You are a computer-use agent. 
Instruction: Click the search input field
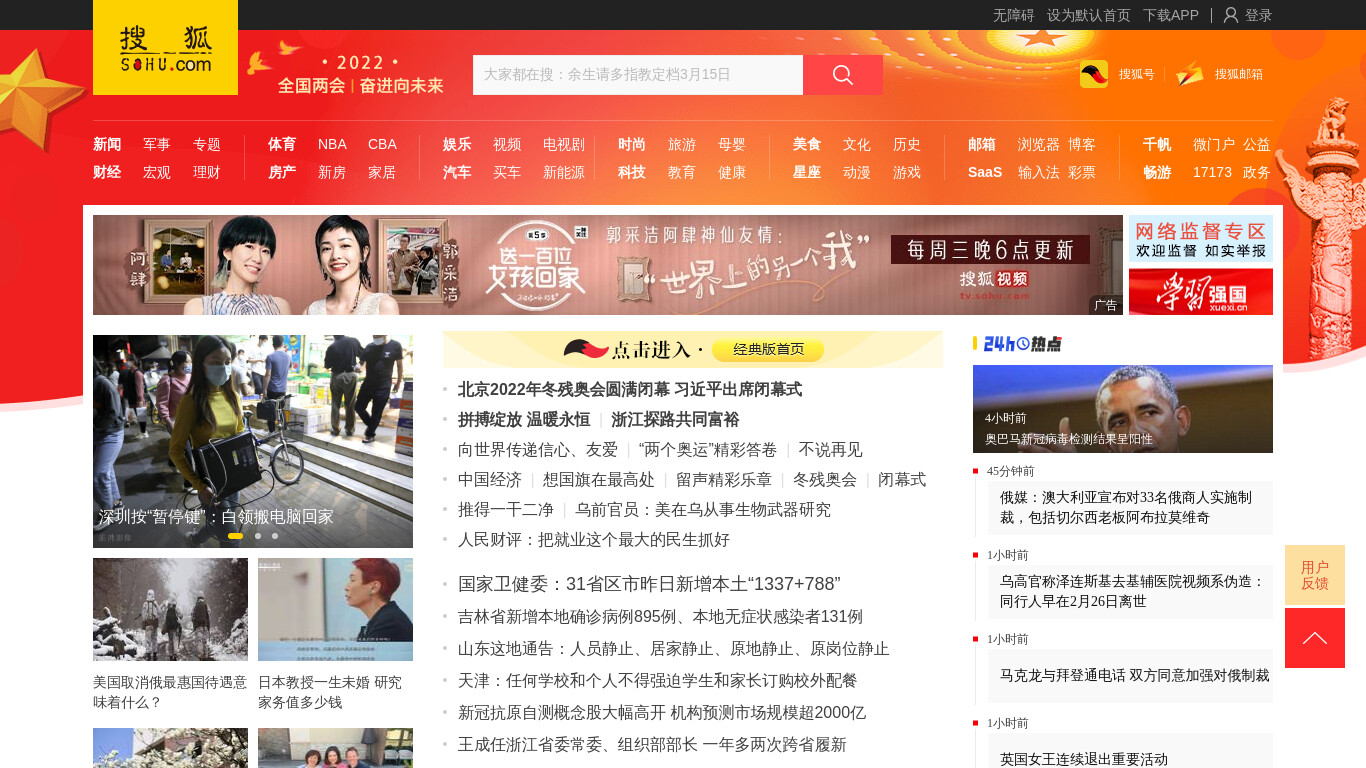638,75
